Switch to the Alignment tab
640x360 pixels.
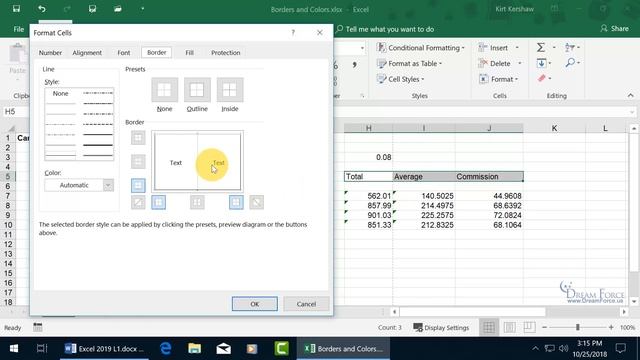87,53
